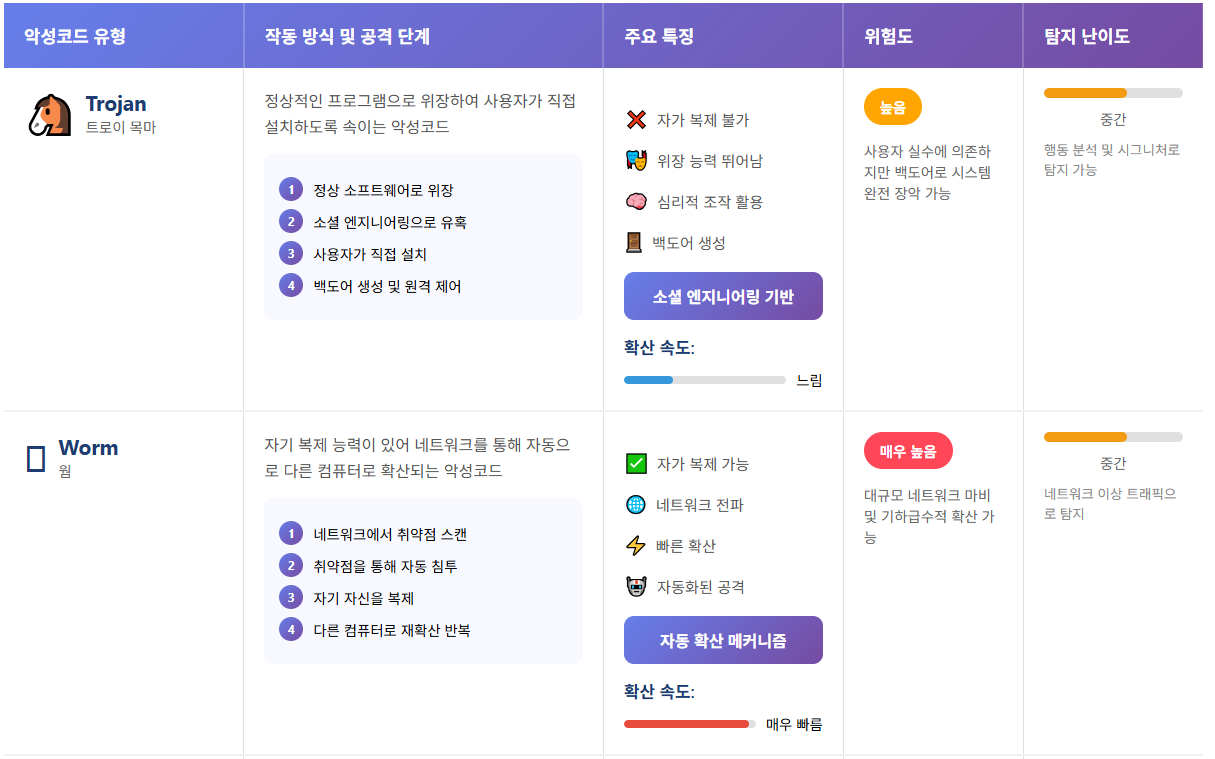Click the disguise masks icon
This screenshot has height=759, width=1215.
pyautogui.click(x=636, y=160)
